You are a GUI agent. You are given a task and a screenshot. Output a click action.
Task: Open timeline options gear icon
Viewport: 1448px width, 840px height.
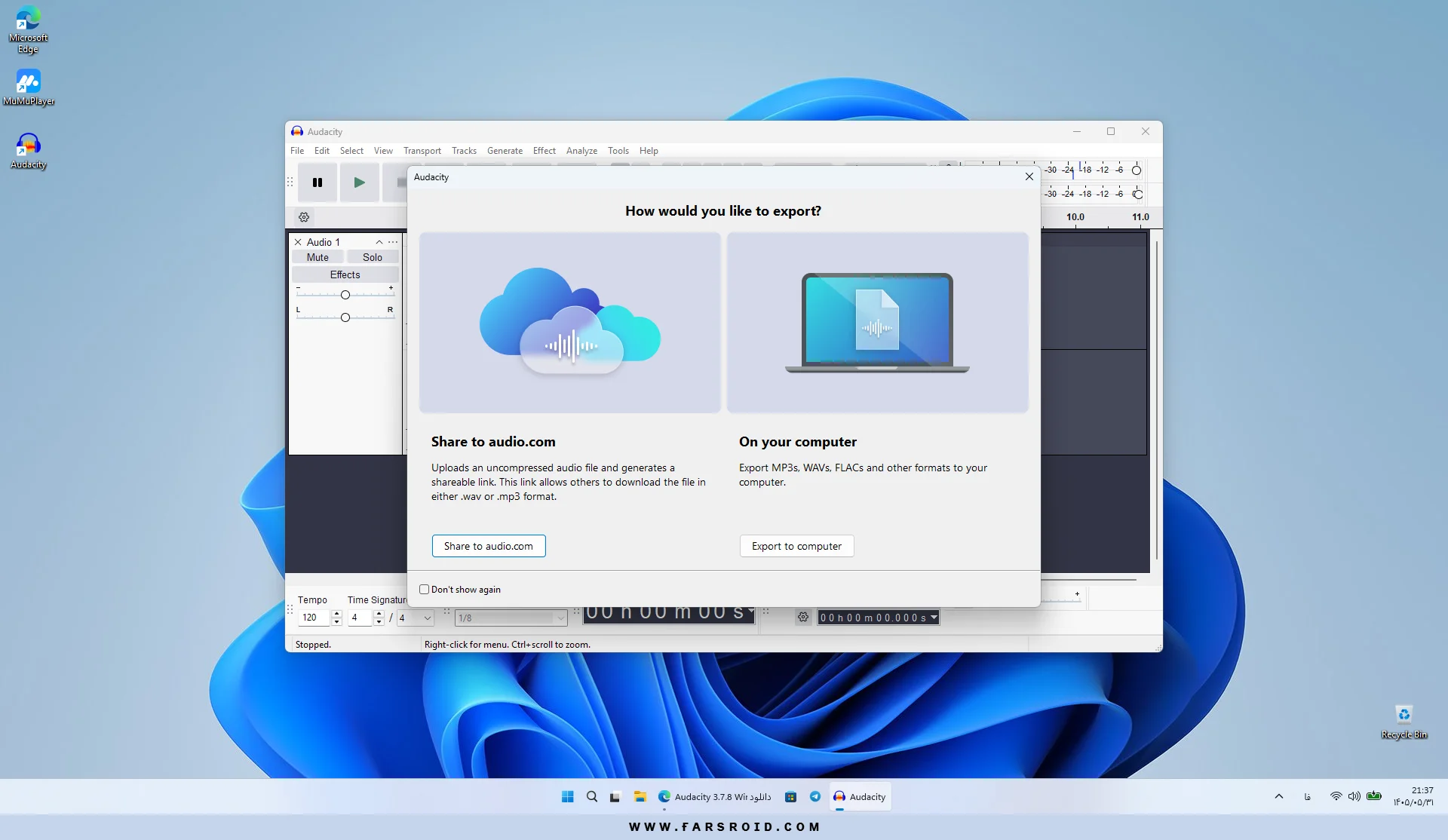304,217
